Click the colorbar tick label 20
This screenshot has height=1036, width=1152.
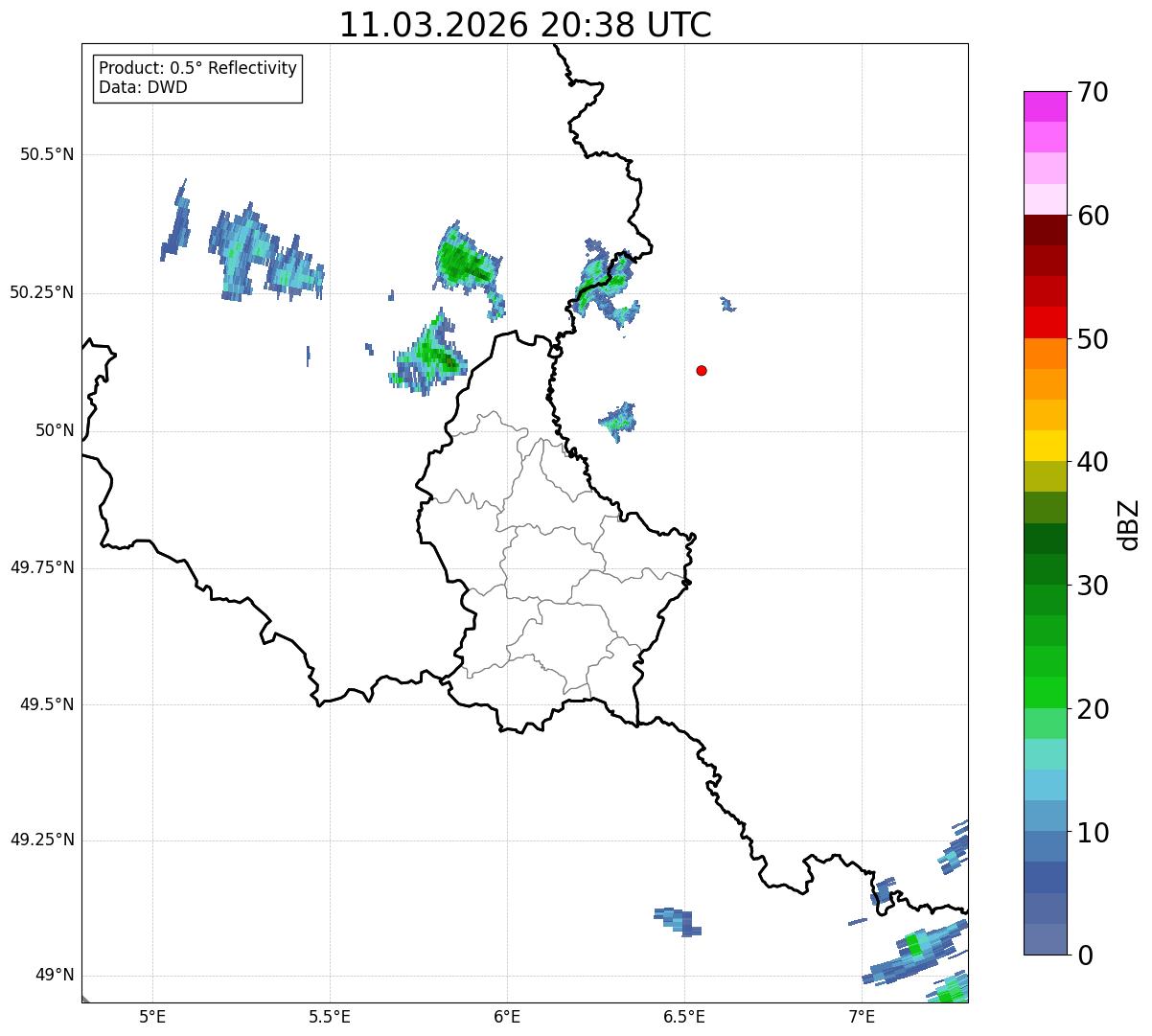pos(1093,709)
